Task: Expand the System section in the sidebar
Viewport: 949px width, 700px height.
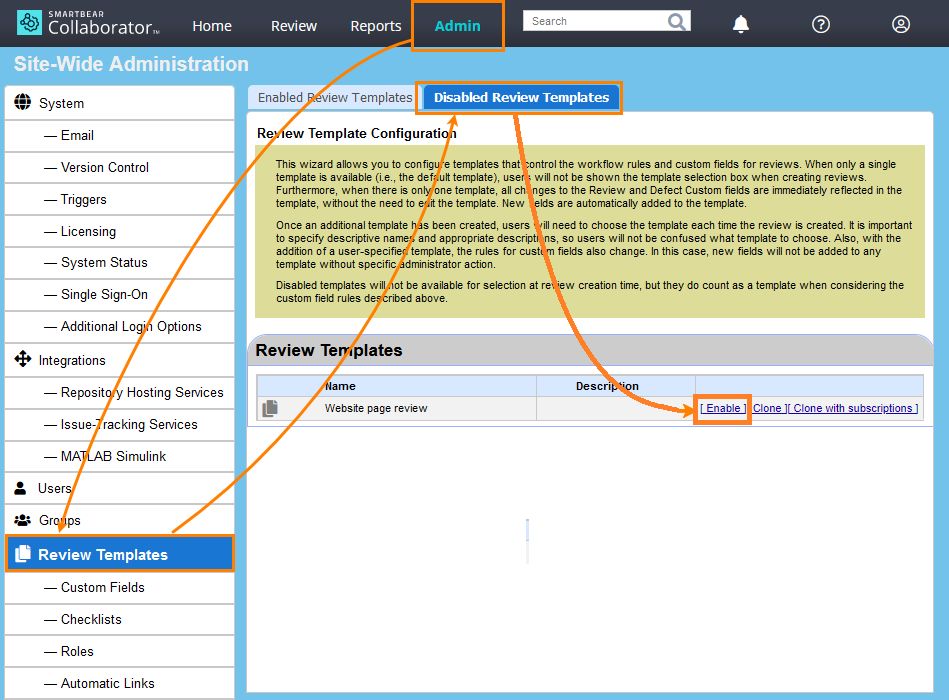Action: coord(22,102)
